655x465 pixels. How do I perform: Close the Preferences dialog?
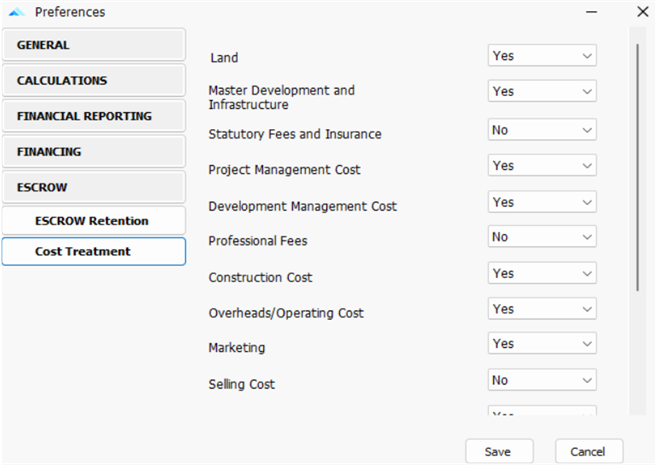(642, 12)
